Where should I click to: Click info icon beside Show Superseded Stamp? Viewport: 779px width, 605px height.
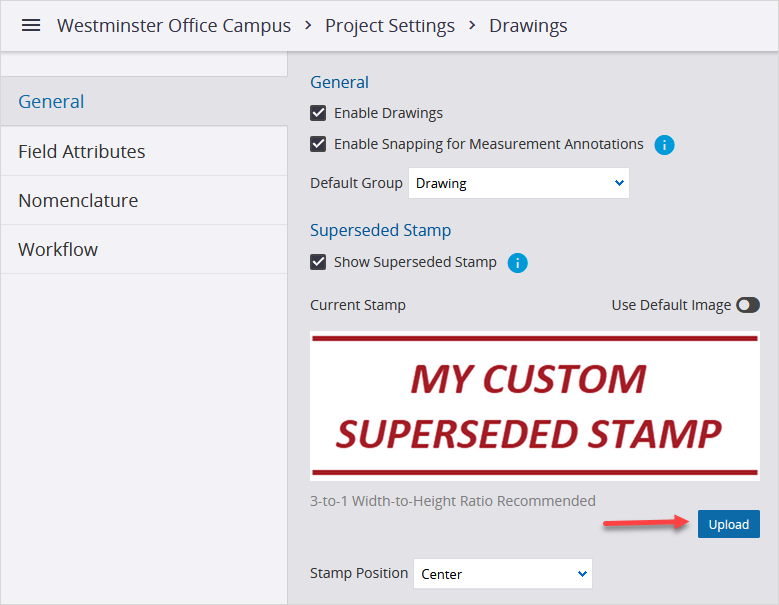tap(517, 263)
